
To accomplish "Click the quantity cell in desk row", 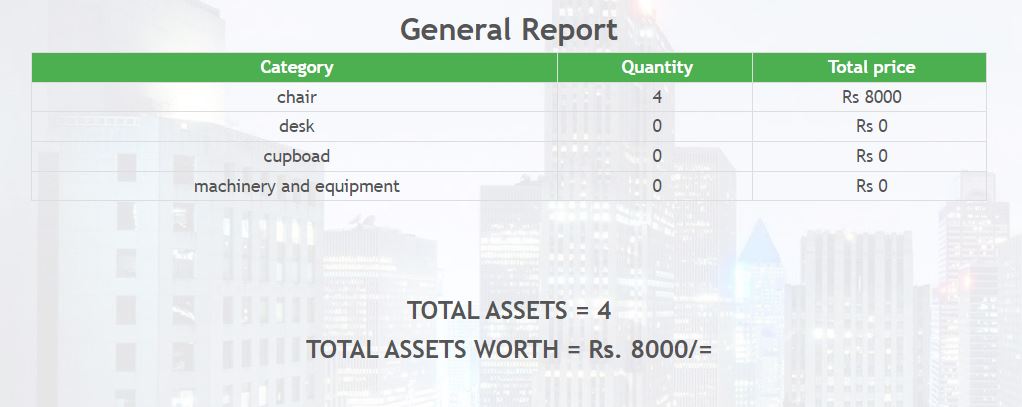I will tap(656, 127).
